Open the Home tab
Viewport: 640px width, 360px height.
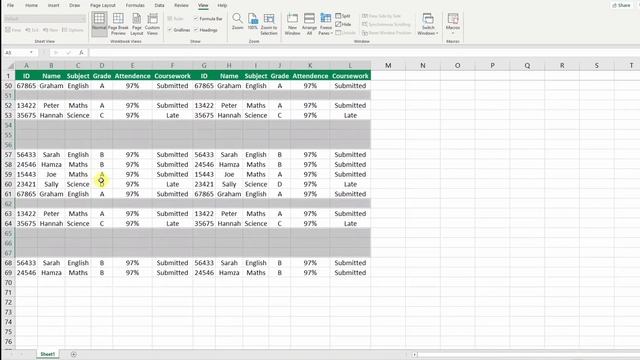[31, 5]
